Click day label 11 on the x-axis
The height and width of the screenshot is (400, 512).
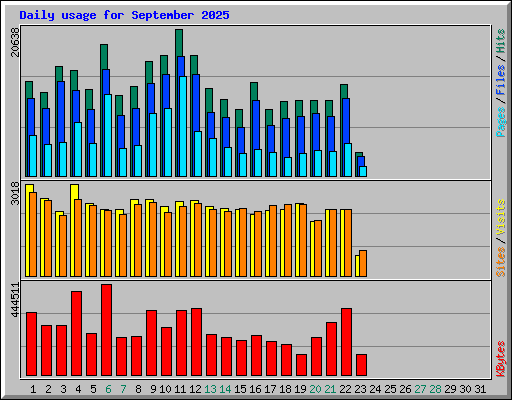(x=180, y=389)
